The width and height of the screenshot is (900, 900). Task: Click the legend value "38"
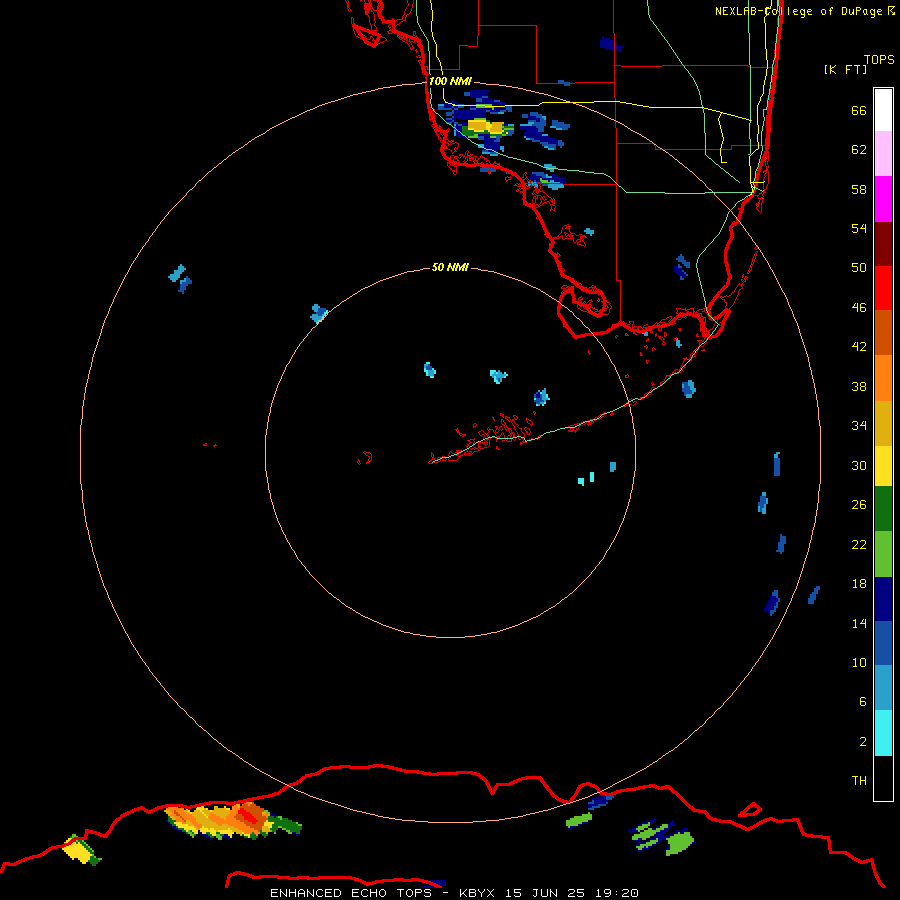pos(859,386)
